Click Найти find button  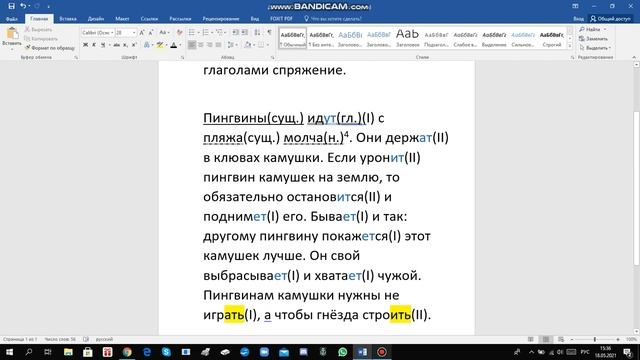pyautogui.click(x=593, y=29)
